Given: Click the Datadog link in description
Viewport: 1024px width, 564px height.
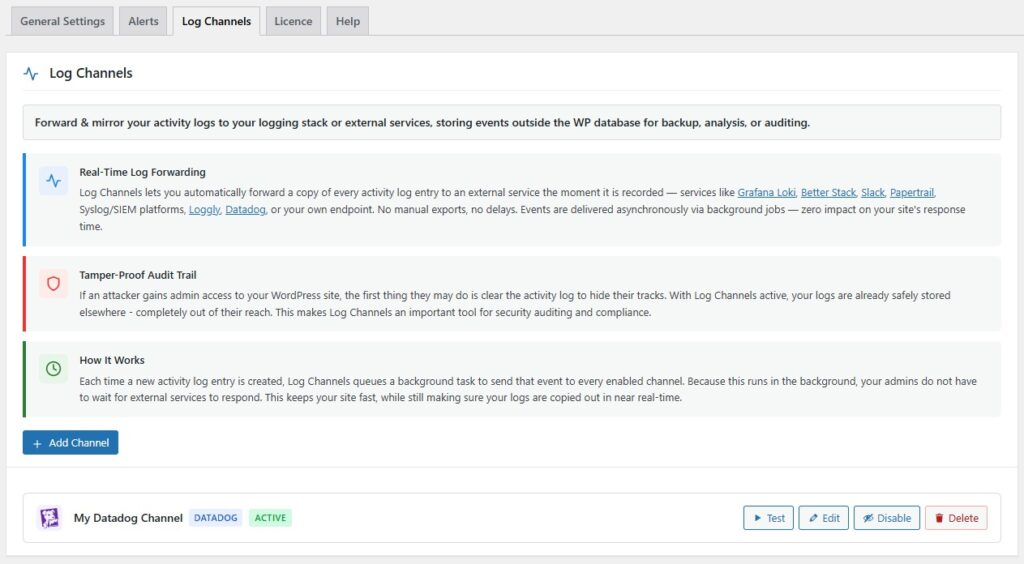Looking at the screenshot, I should (246, 210).
